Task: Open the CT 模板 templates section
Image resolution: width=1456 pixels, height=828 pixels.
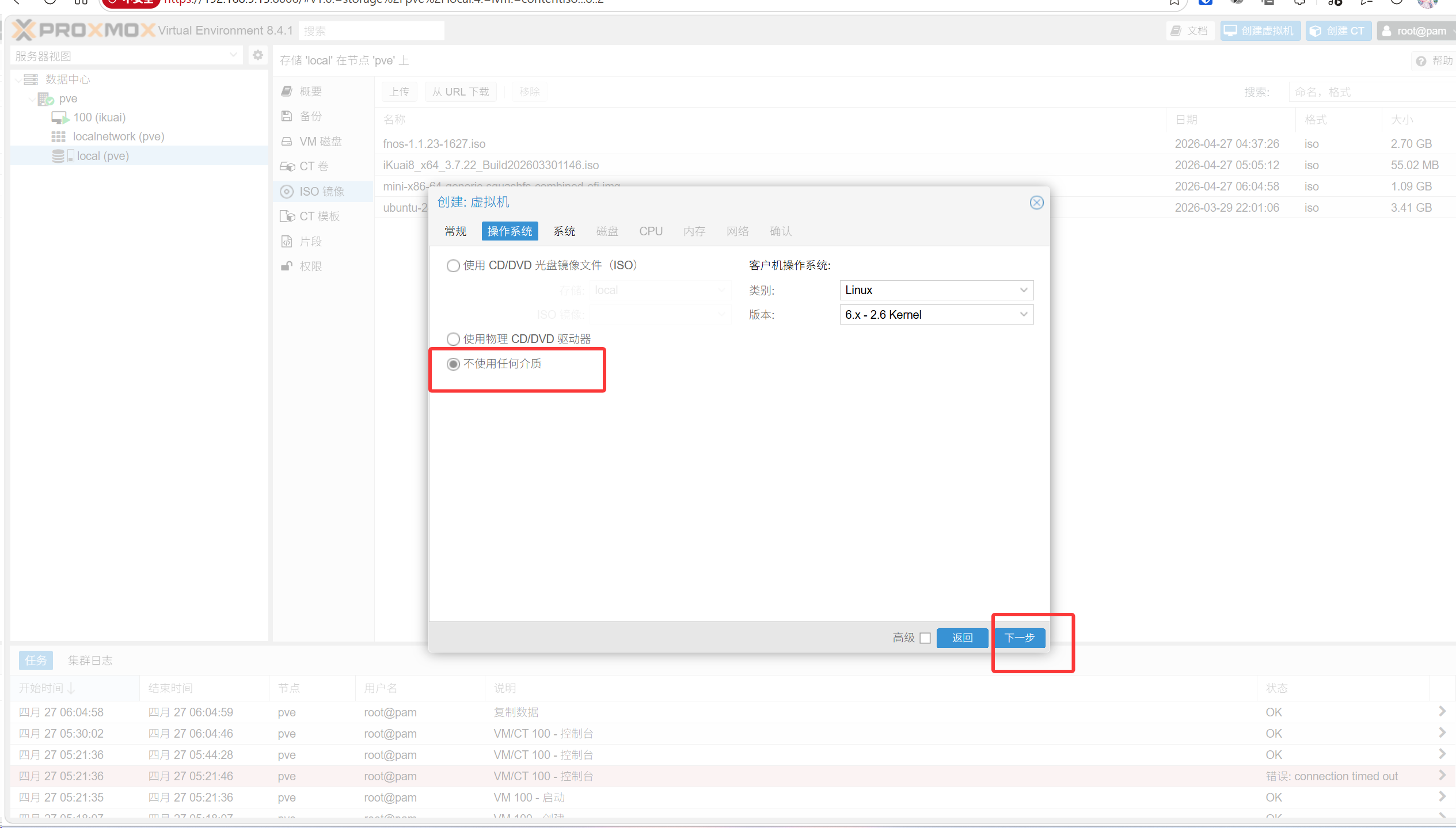Action: [x=319, y=216]
